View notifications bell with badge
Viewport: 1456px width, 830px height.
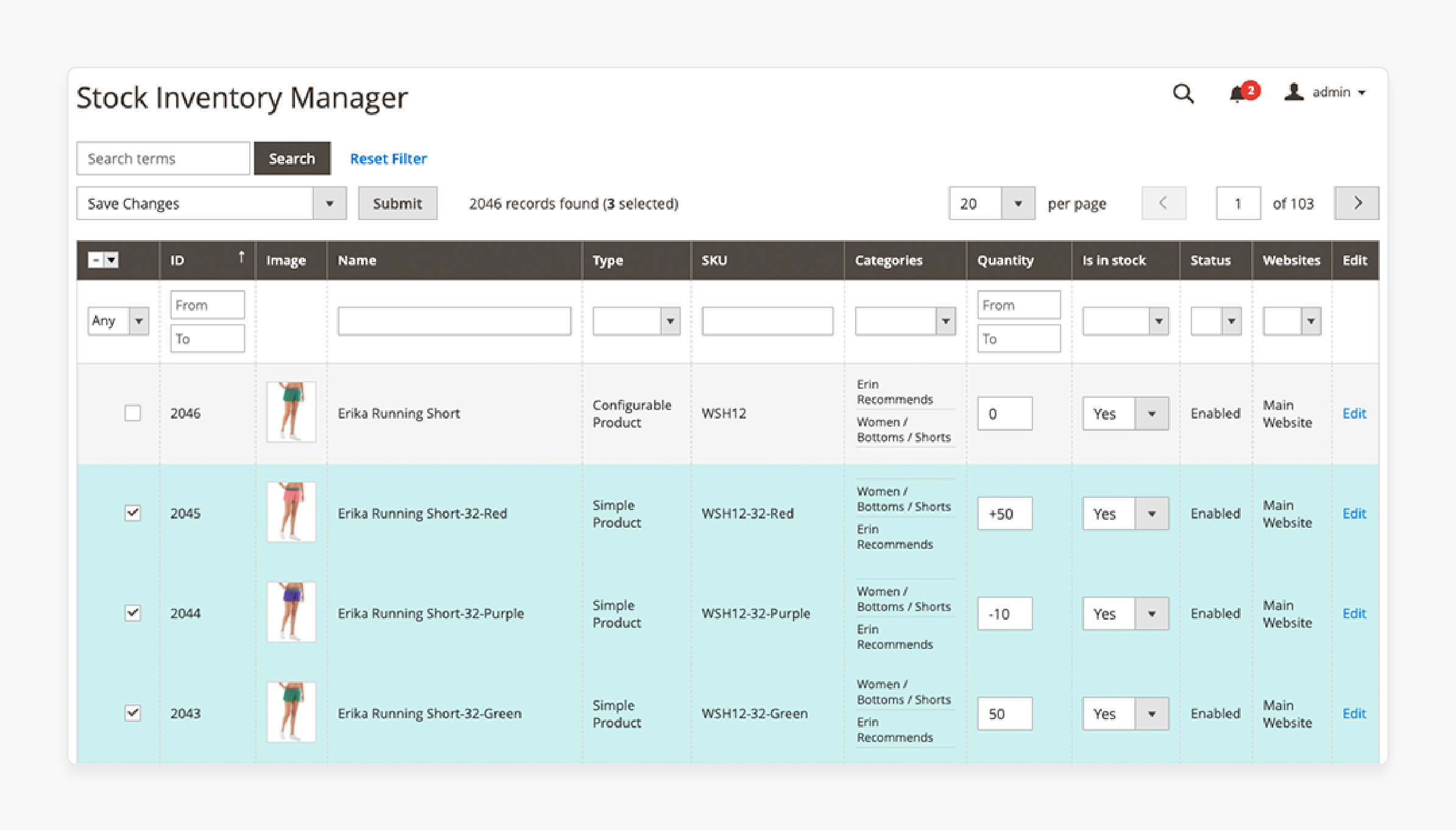1243,93
